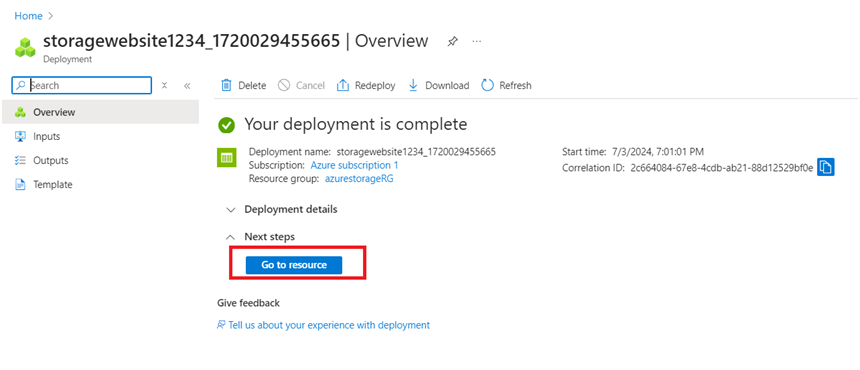Click the deployment cubes icon in header
The image size is (860, 370).
point(25,47)
